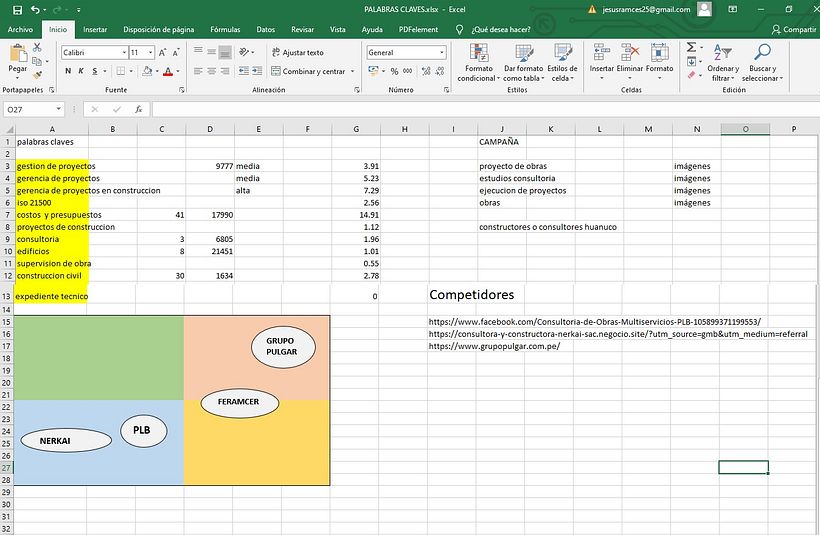Click ¿Qué desea hacer? search box
Viewport: 820px width, 535px height.
point(494,29)
